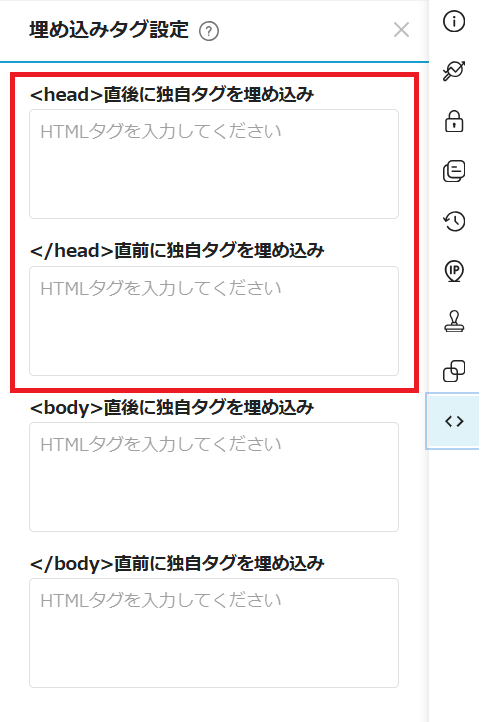The height and width of the screenshot is (722, 485).
Task: Focus the </head>直前 HTML tag textarea
Action: [x=214, y=321]
